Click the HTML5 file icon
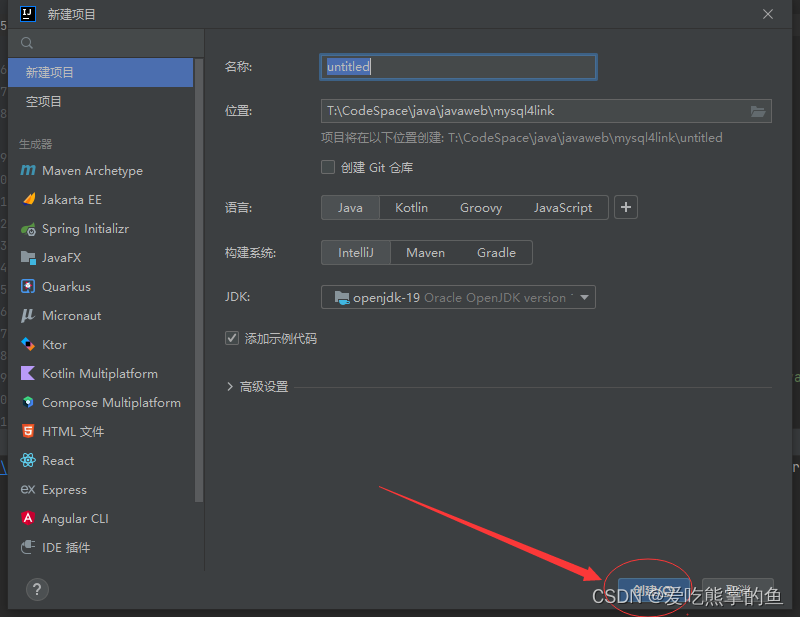Screen dimensions: 800x617 (28, 431)
